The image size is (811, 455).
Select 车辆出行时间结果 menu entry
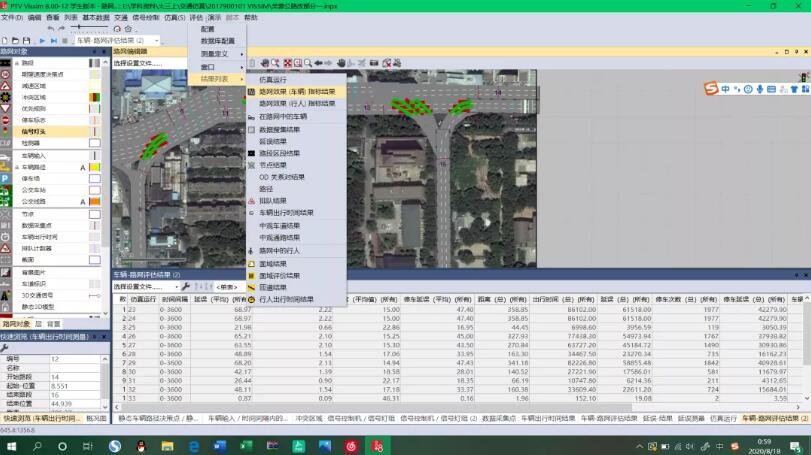click(296, 213)
